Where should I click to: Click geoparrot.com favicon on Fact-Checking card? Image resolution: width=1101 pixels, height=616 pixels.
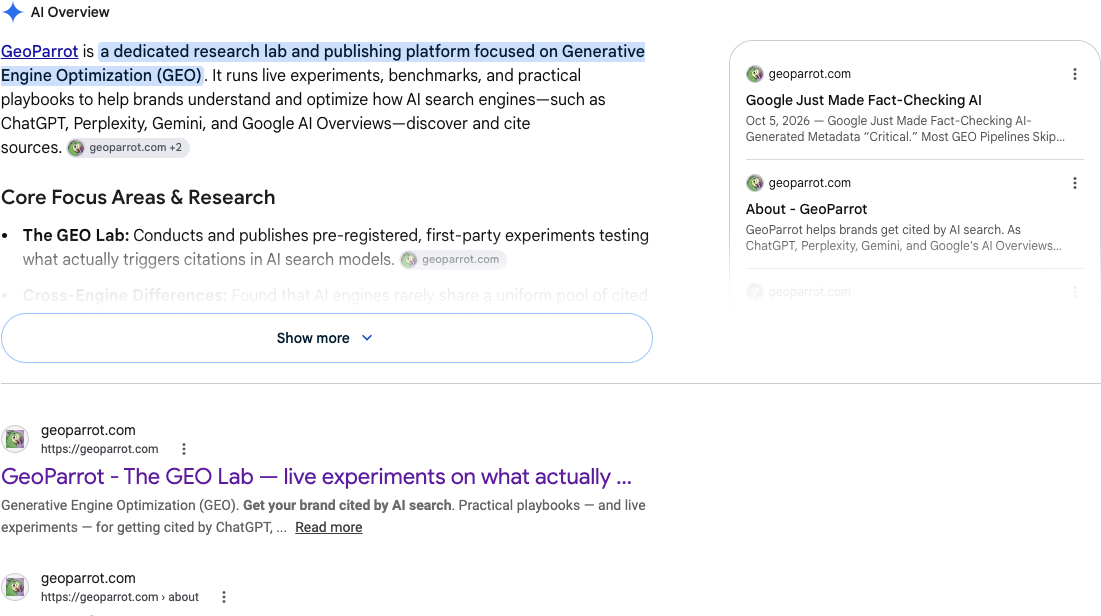(755, 74)
